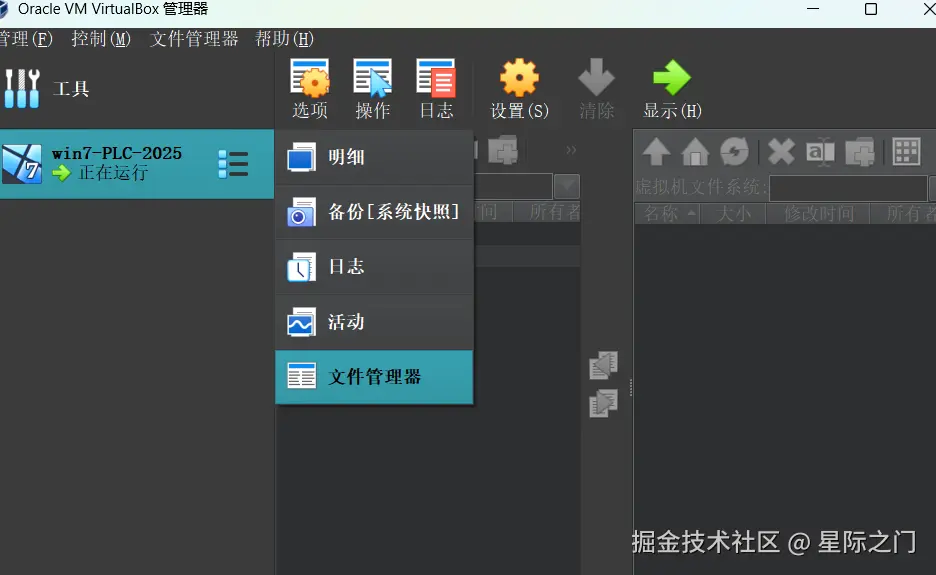Click grid properties icon in guest pane

pos(906,152)
